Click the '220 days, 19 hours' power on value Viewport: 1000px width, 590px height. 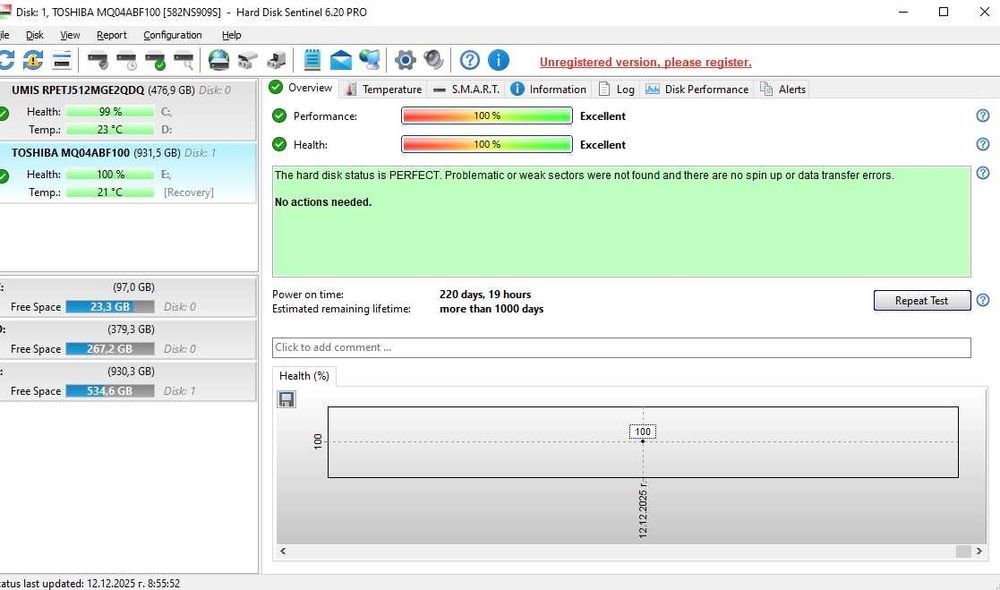tap(485, 294)
